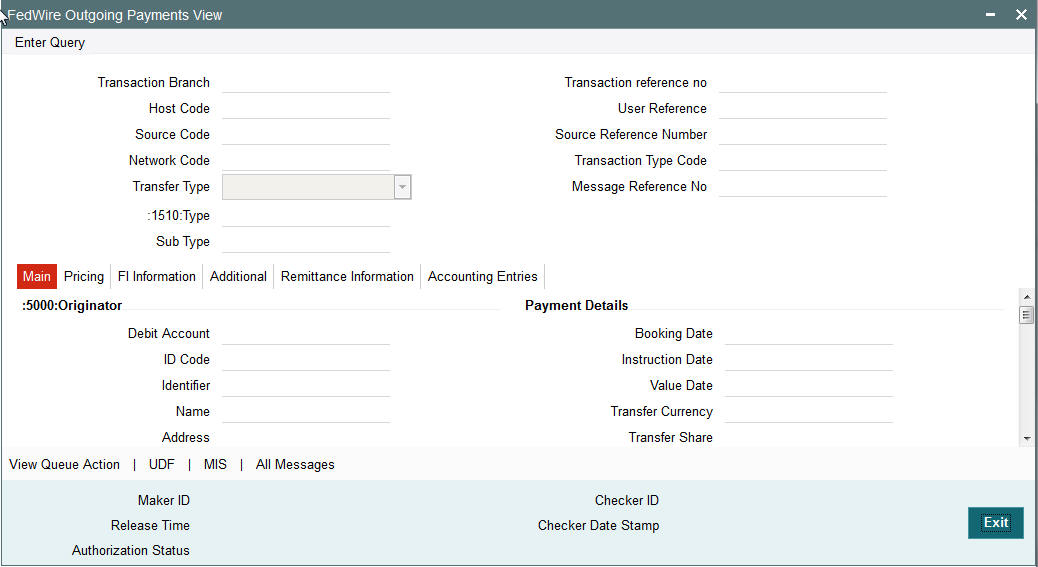Select the Value Date field

coord(809,386)
